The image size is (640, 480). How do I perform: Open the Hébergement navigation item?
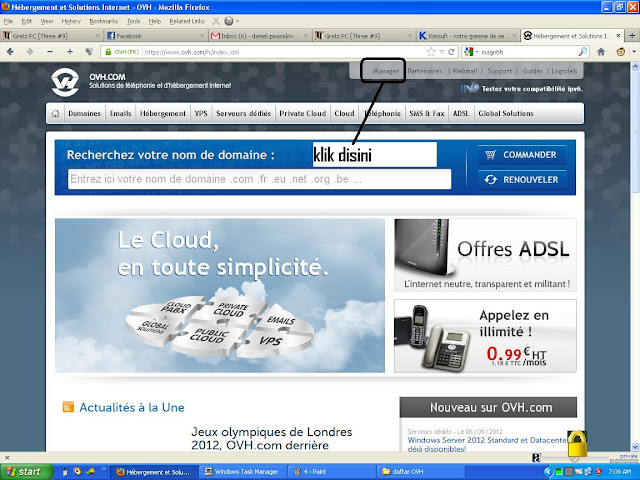163,113
